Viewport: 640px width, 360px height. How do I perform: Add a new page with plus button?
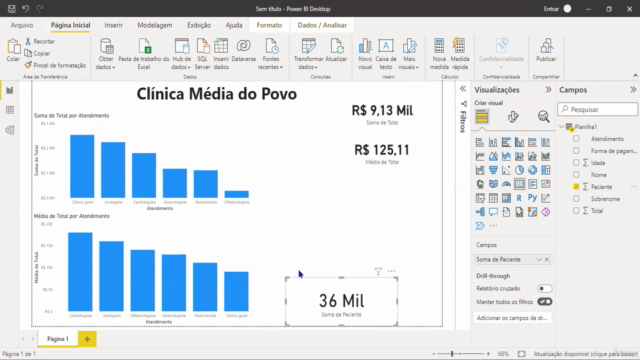(x=87, y=339)
